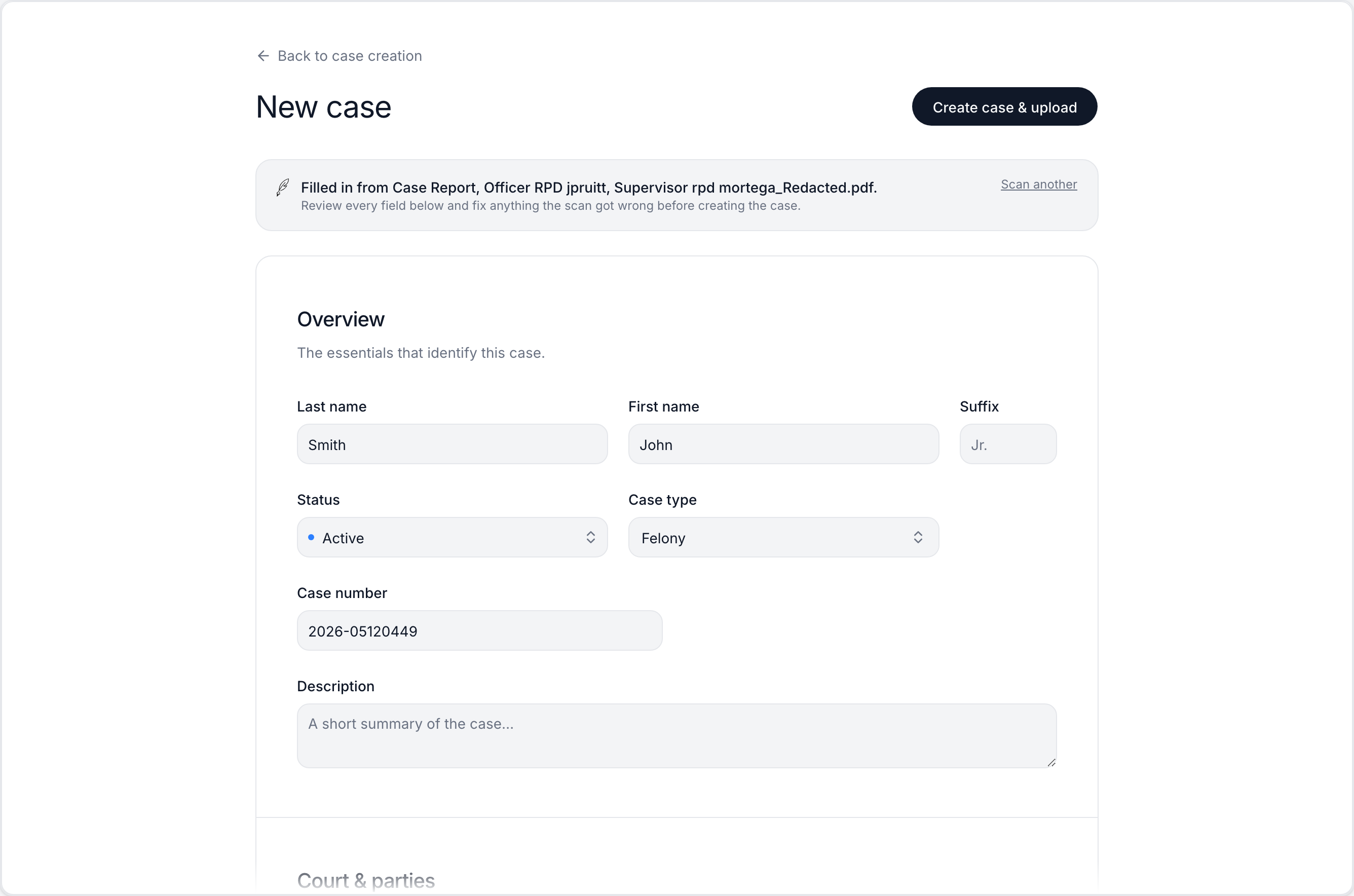Focus the Last name field containing Smith

coord(452,444)
